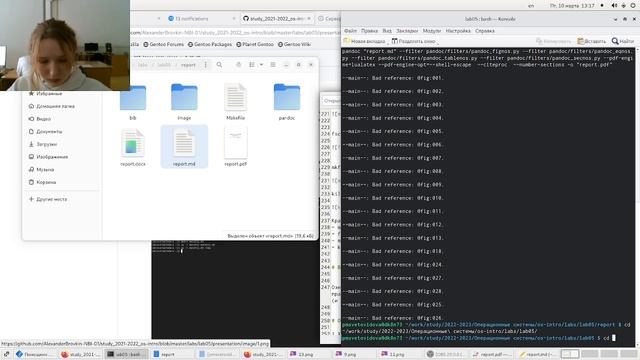640x360 pixels.
Task: Click the 'Bad reference: @fig:001' line in Konsole
Action: click(393, 78)
